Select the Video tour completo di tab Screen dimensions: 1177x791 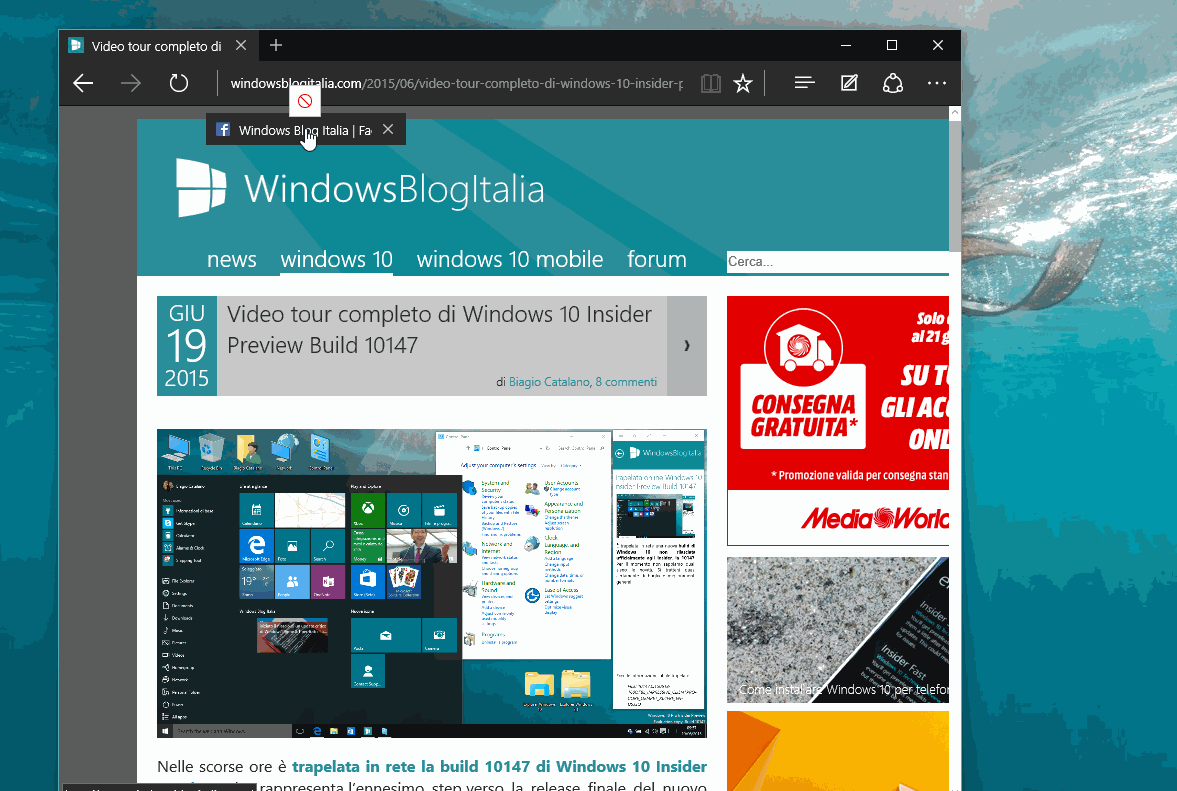click(158, 46)
